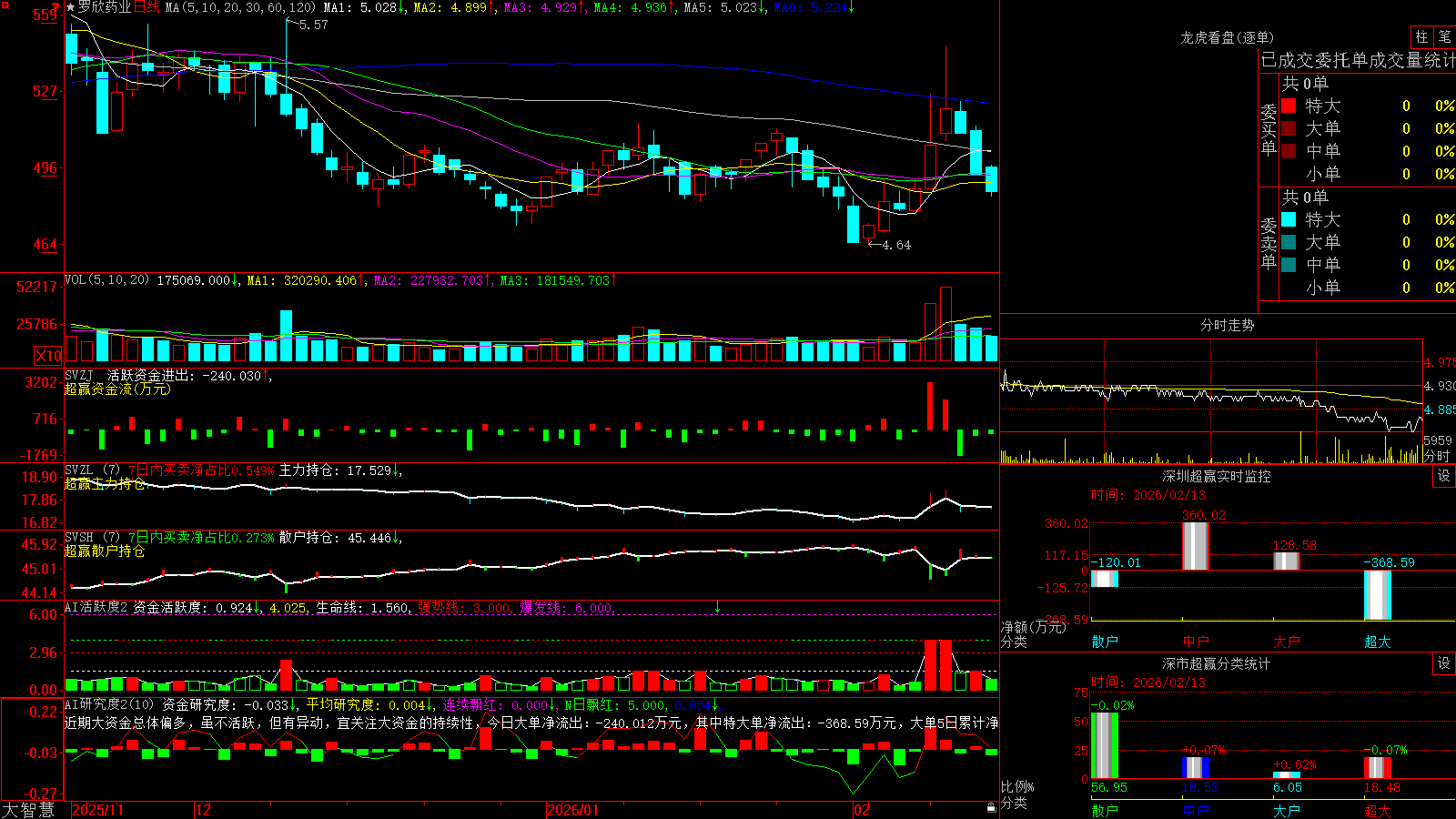Click the green arrow marker in AI活跃度2

(717, 607)
